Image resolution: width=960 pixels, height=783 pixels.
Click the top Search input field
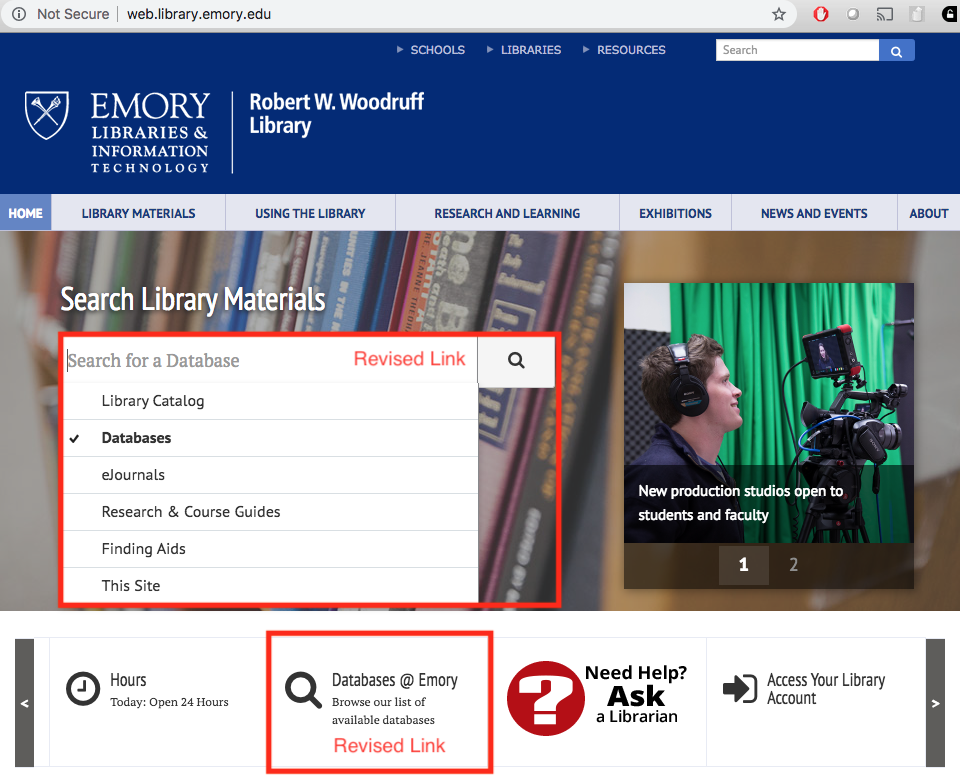[797, 50]
